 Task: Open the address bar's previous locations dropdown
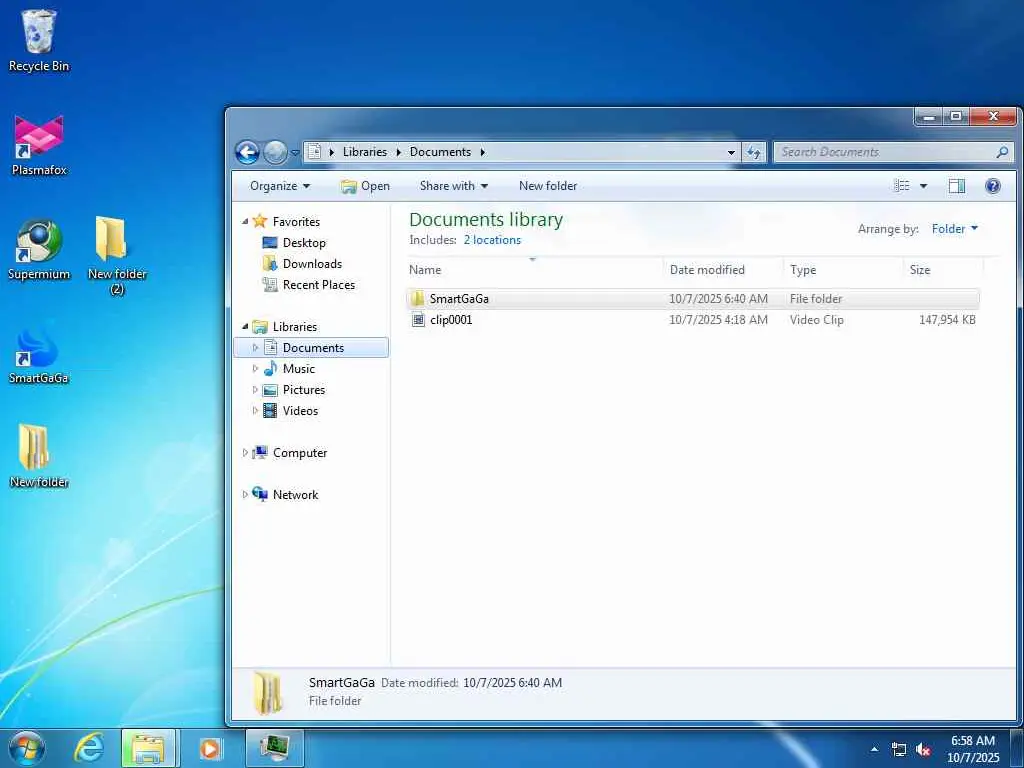pos(731,152)
